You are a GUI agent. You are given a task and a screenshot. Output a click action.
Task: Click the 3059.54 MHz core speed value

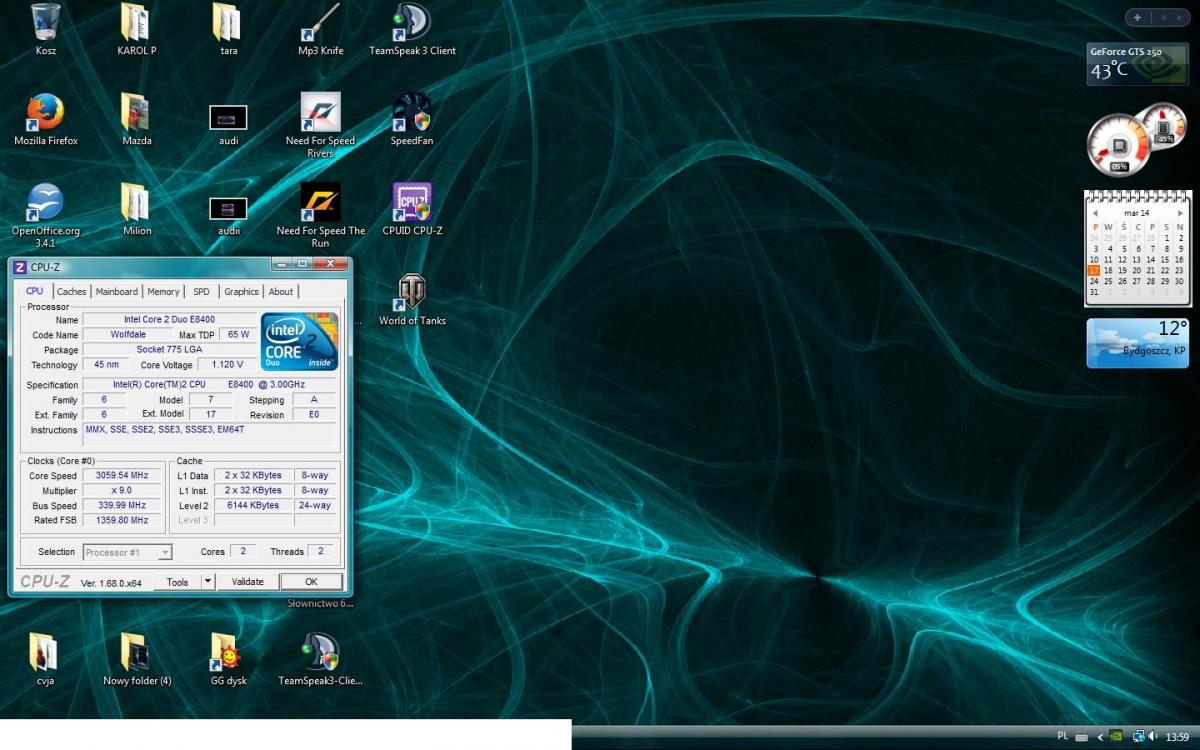[x=121, y=475]
